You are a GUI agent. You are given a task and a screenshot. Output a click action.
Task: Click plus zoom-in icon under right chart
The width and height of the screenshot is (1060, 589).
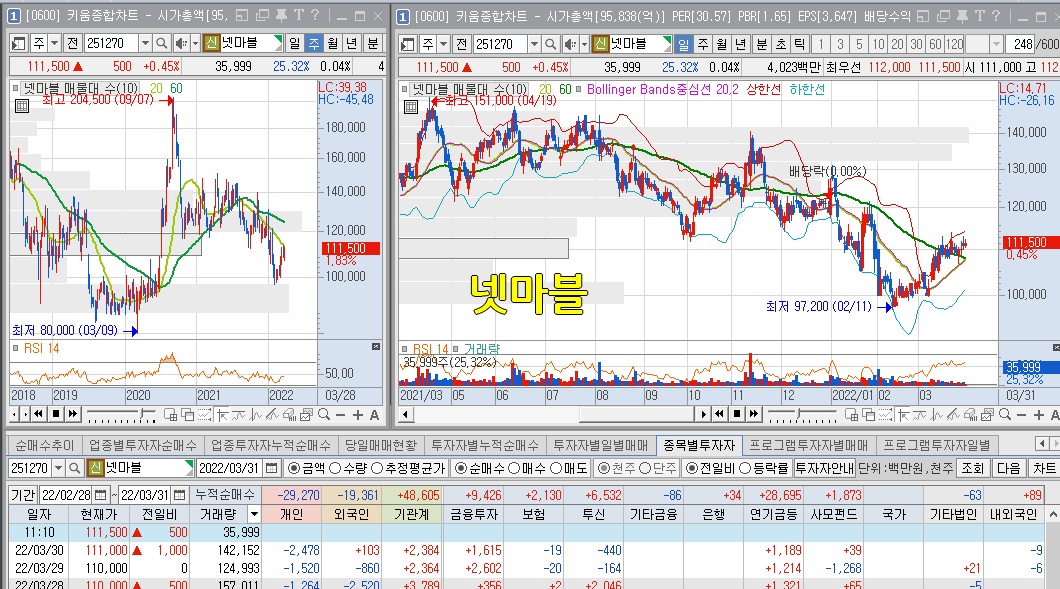[x=1038, y=415]
